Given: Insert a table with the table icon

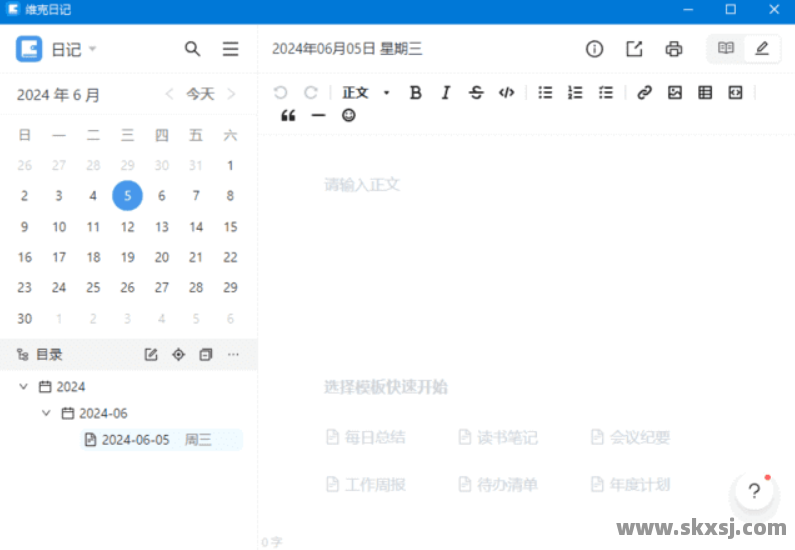Looking at the screenshot, I should (705, 92).
